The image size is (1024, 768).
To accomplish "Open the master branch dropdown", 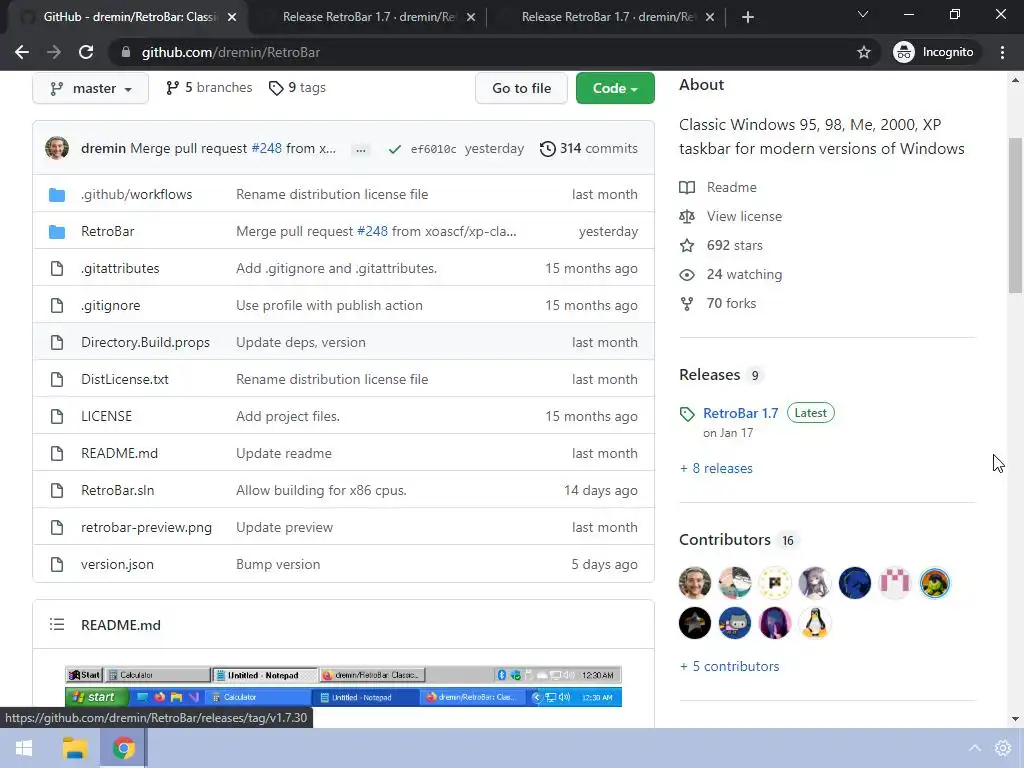I will [90, 88].
